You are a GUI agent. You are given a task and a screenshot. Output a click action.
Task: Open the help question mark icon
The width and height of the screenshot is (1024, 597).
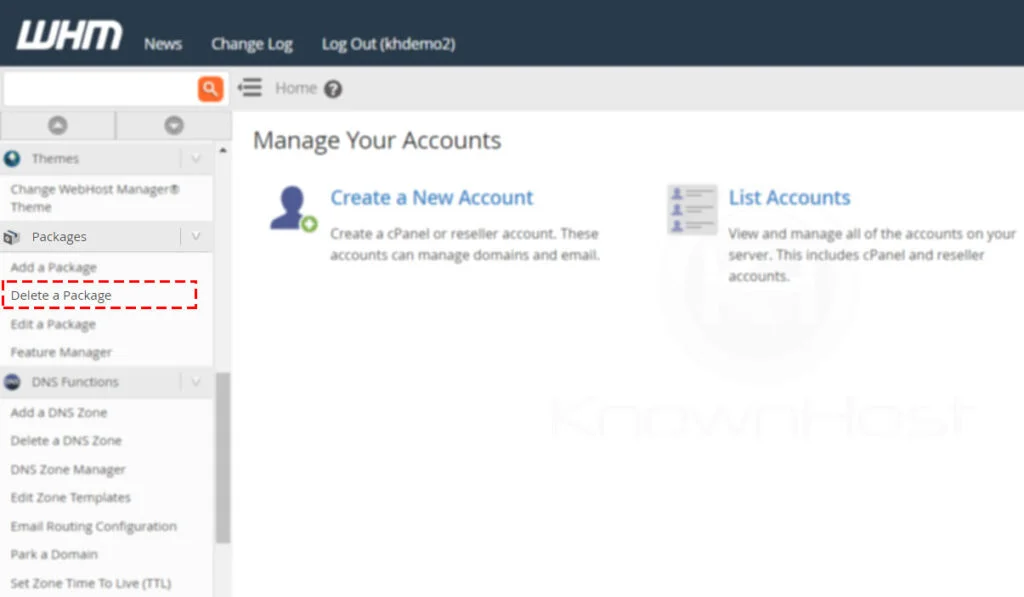tap(333, 89)
